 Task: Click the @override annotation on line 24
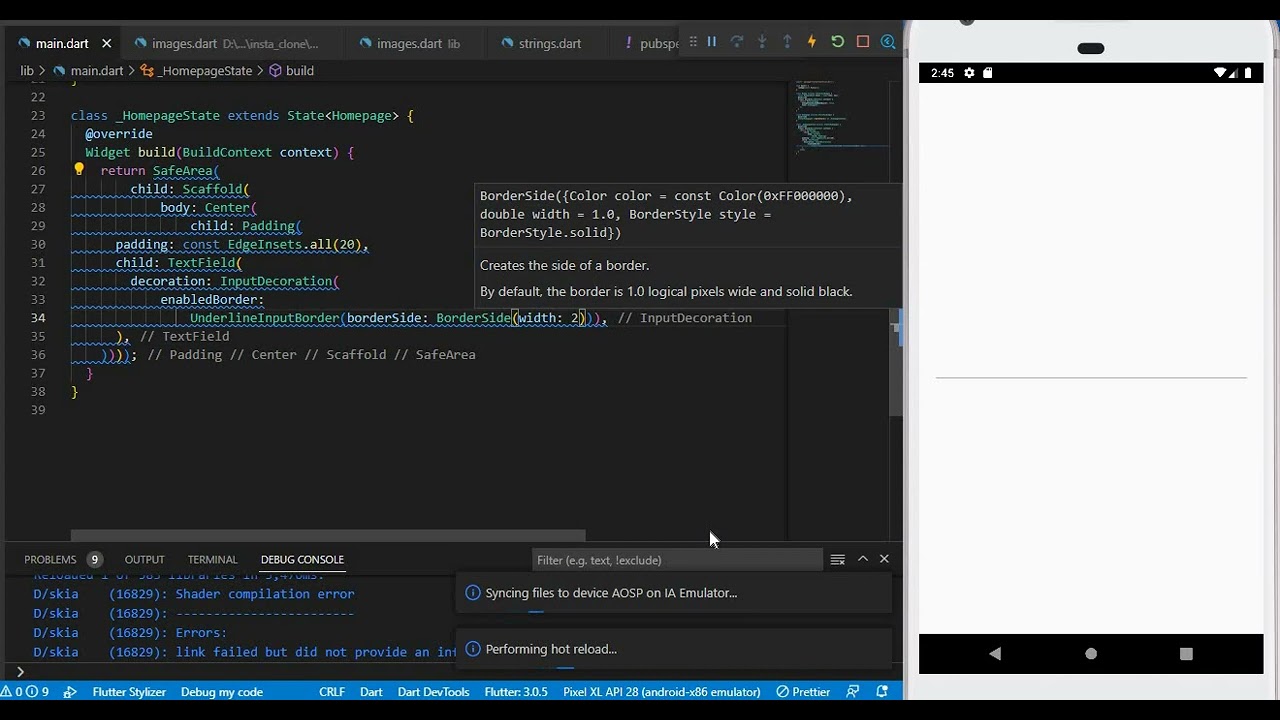[x=119, y=134]
